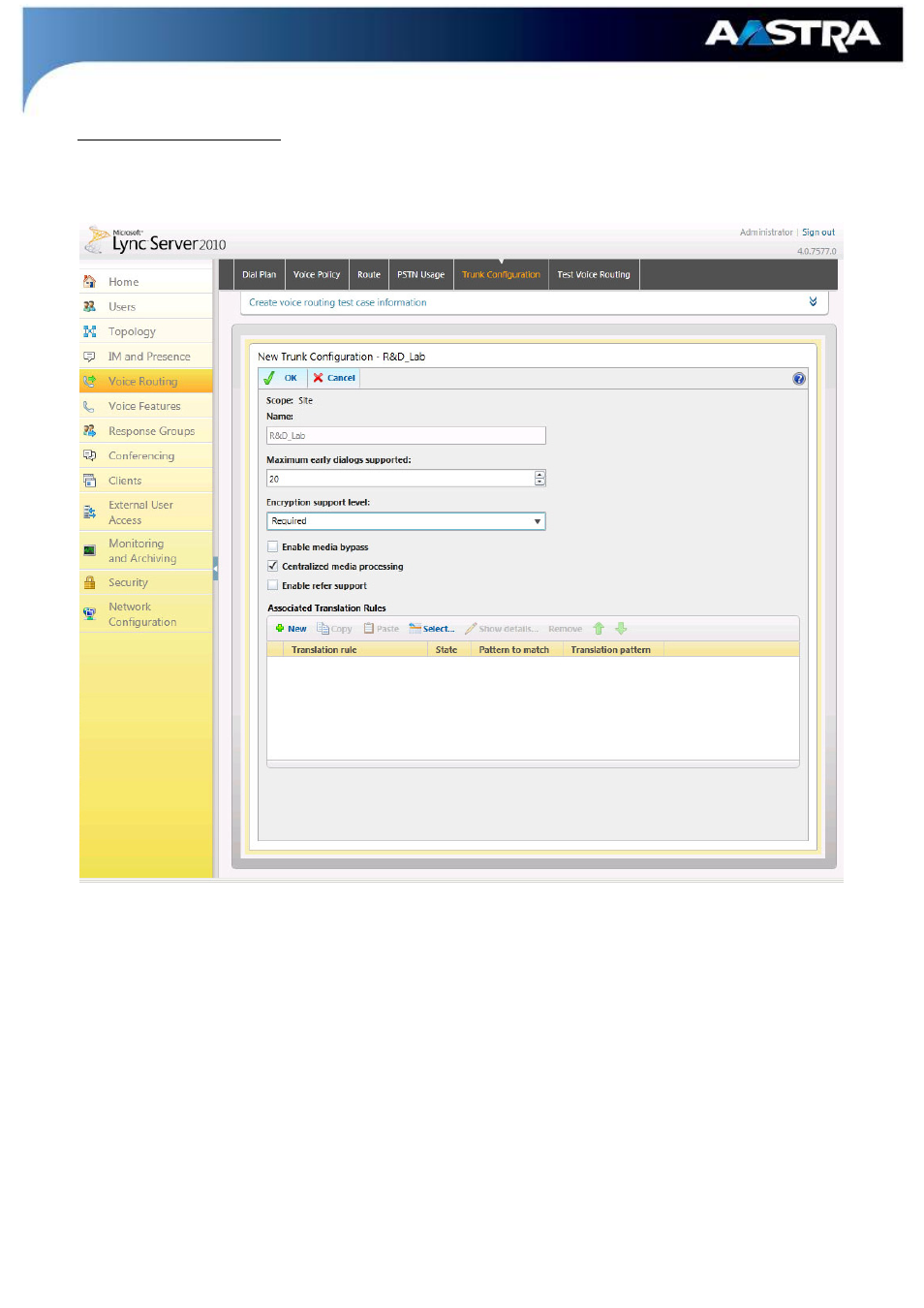Screen dimensions: 924x1308
Task: Enable media bypass checkbox
Action: pyautogui.click(x=272, y=546)
